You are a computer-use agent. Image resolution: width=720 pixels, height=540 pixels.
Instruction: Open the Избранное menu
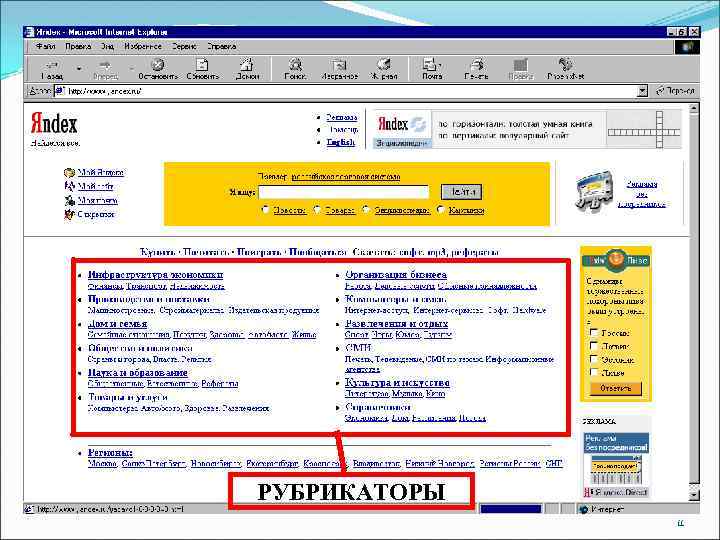pyautogui.click(x=143, y=46)
